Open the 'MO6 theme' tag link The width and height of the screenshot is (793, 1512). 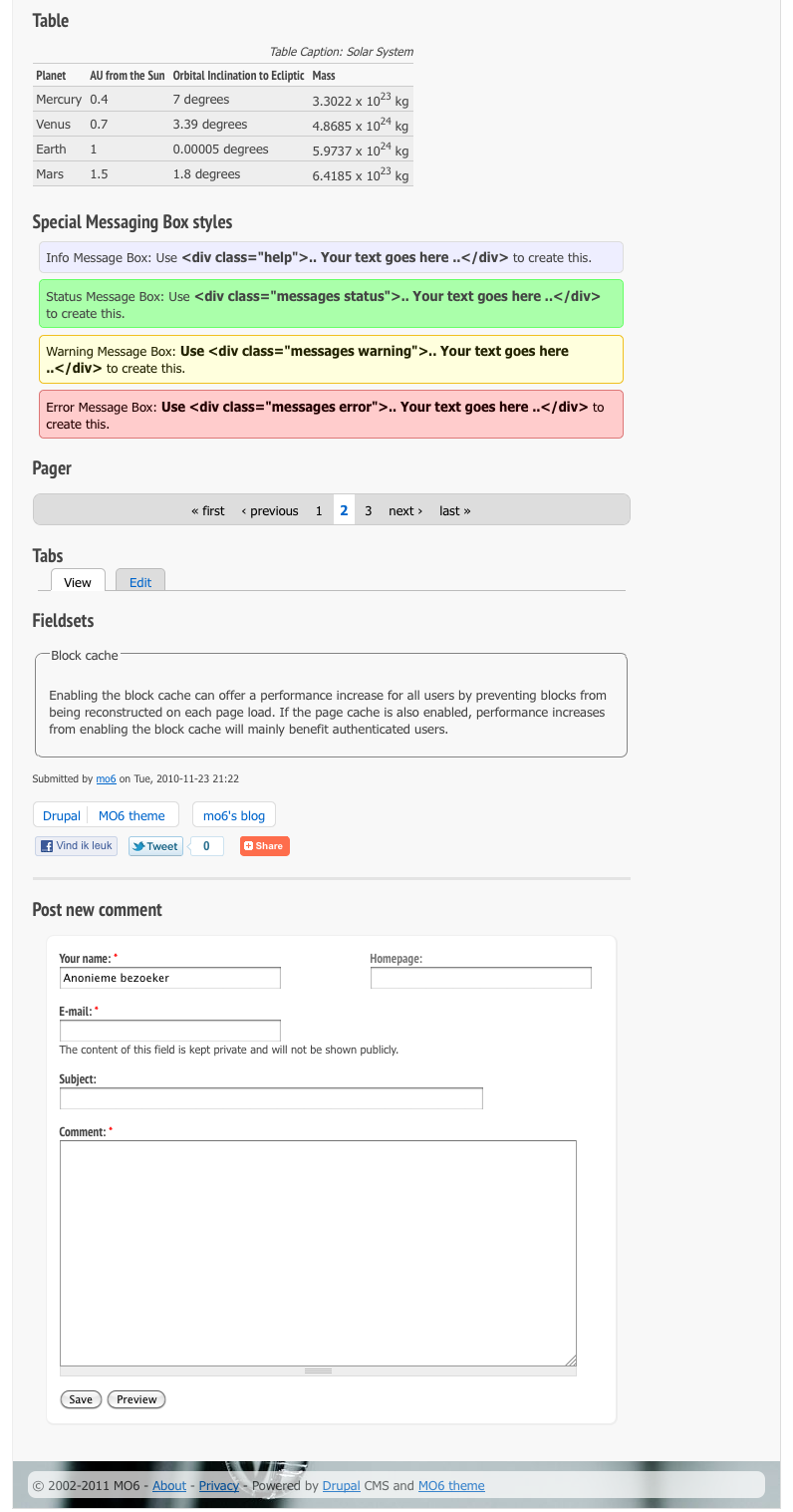pos(132,815)
